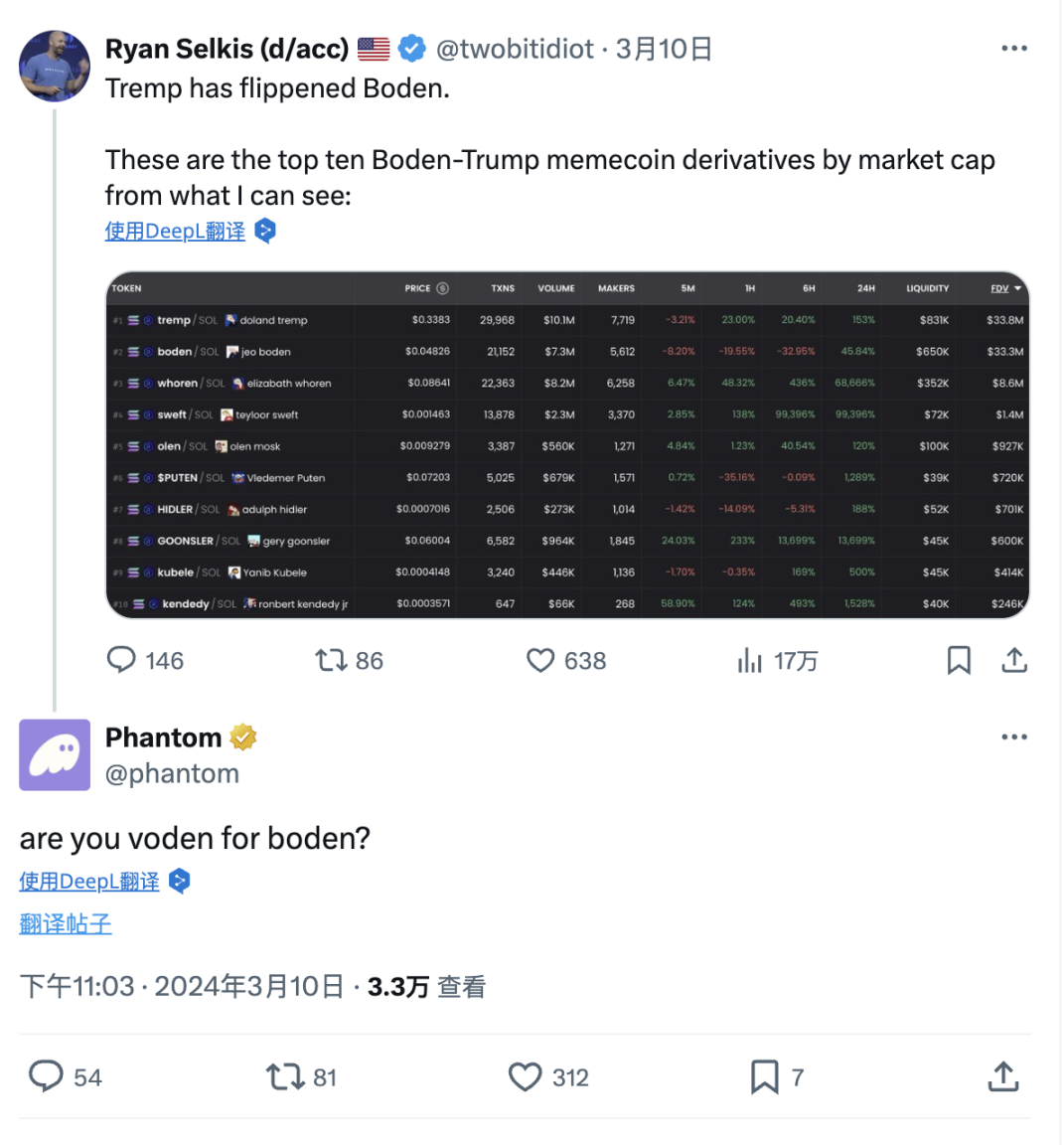Open Ryan Selkis profile avatar
Image resolution: width=1064 pixels, height=1145 pixels.
coord(54,66)
